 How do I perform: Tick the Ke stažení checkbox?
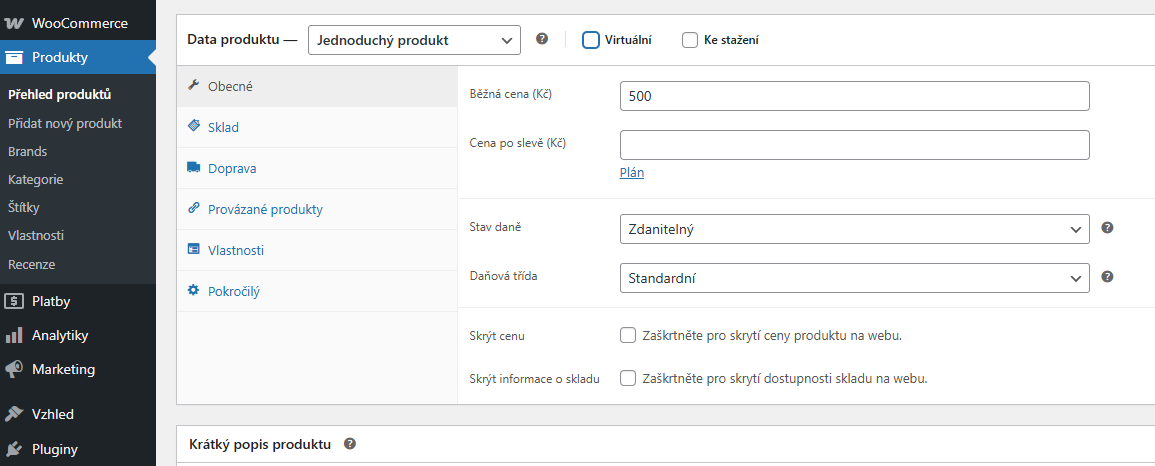click(689, 40)
